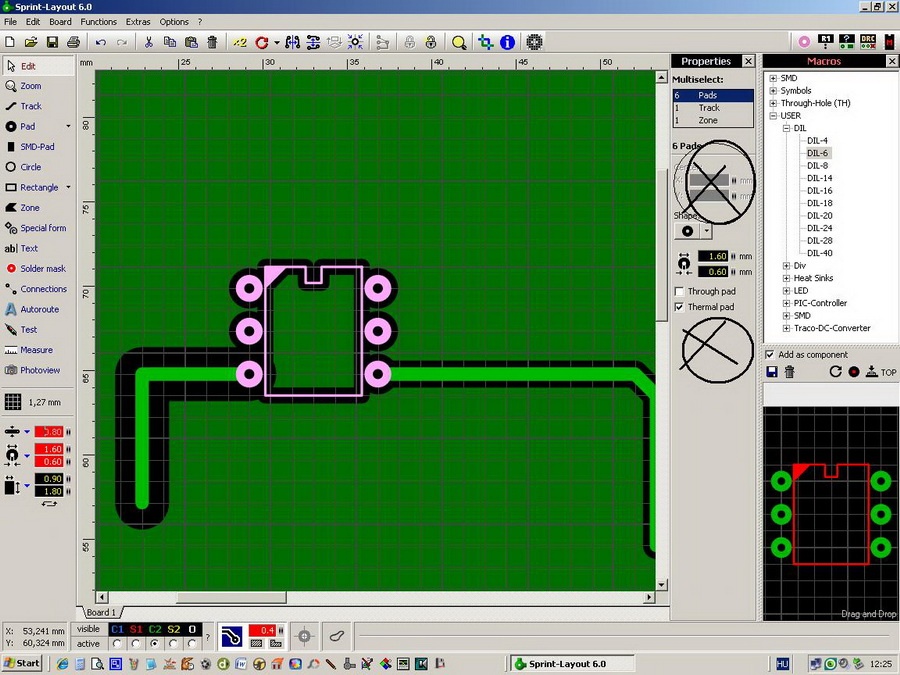The width and height of the screenshot is (900, 675).
Task: Collapse the DIL subfolder
Action: 786,129
